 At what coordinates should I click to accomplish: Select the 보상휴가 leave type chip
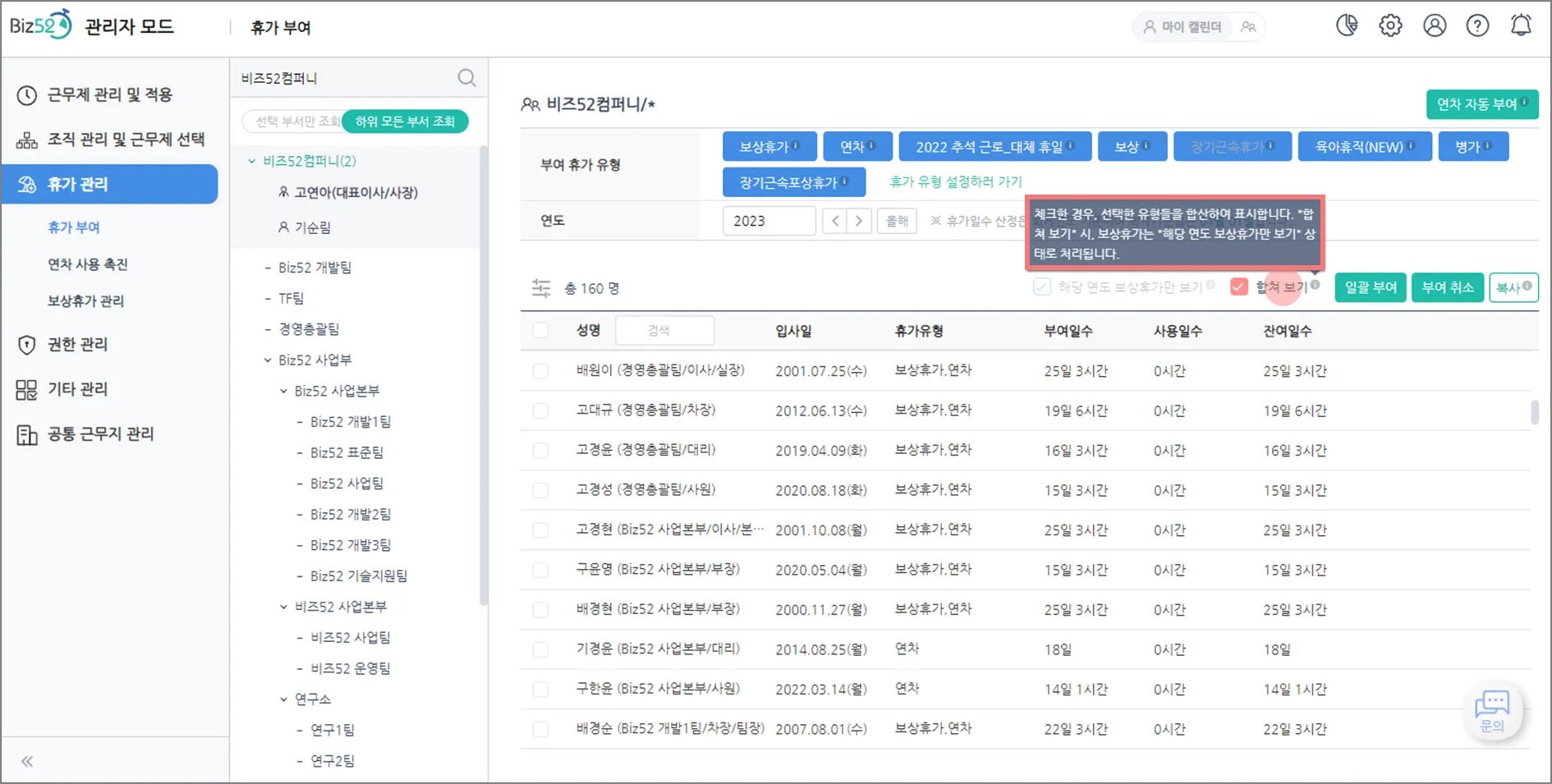(x=769, y=147)
